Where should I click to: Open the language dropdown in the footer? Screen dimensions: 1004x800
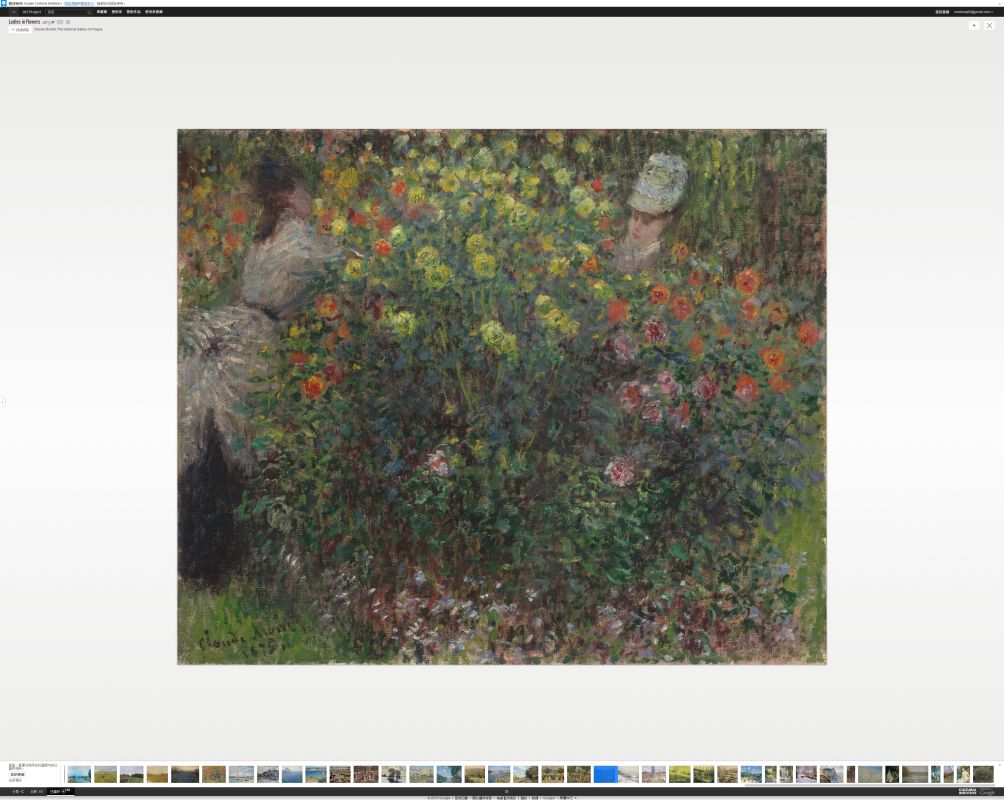tap(567, 798)
